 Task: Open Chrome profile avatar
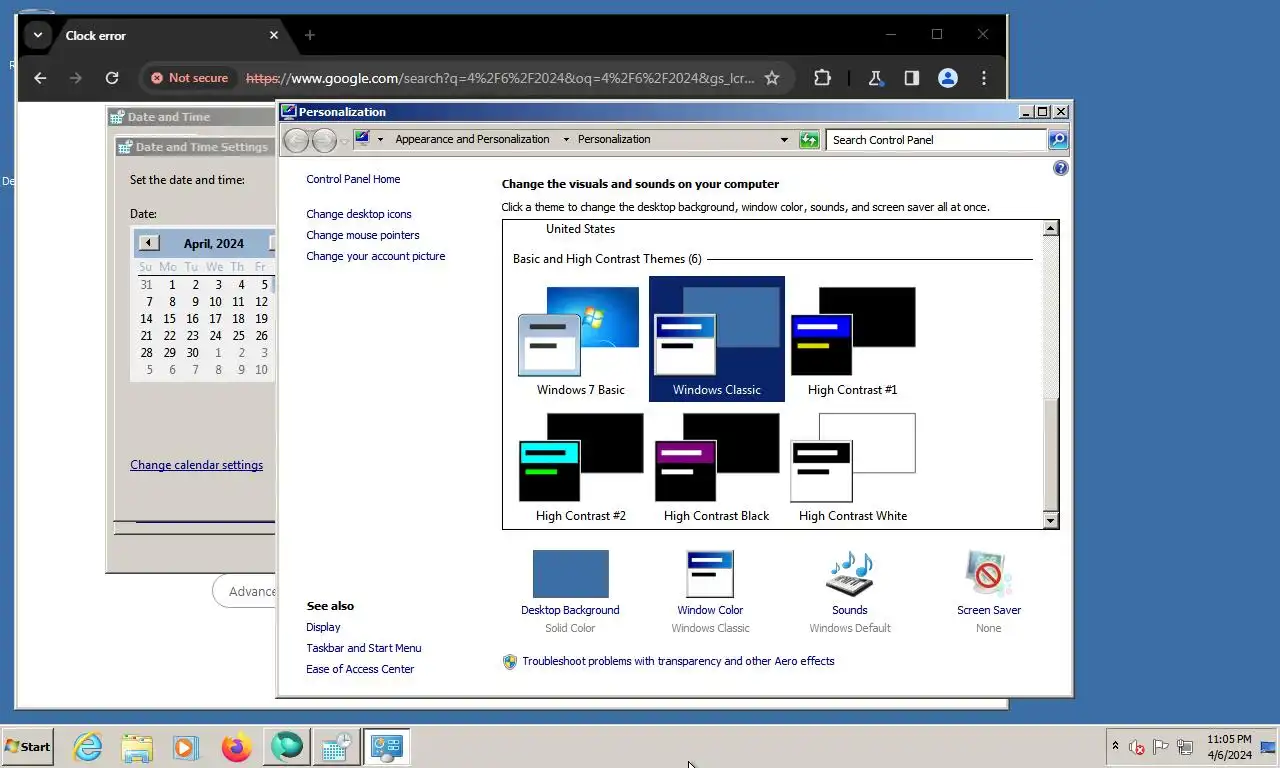click(947, 78)
